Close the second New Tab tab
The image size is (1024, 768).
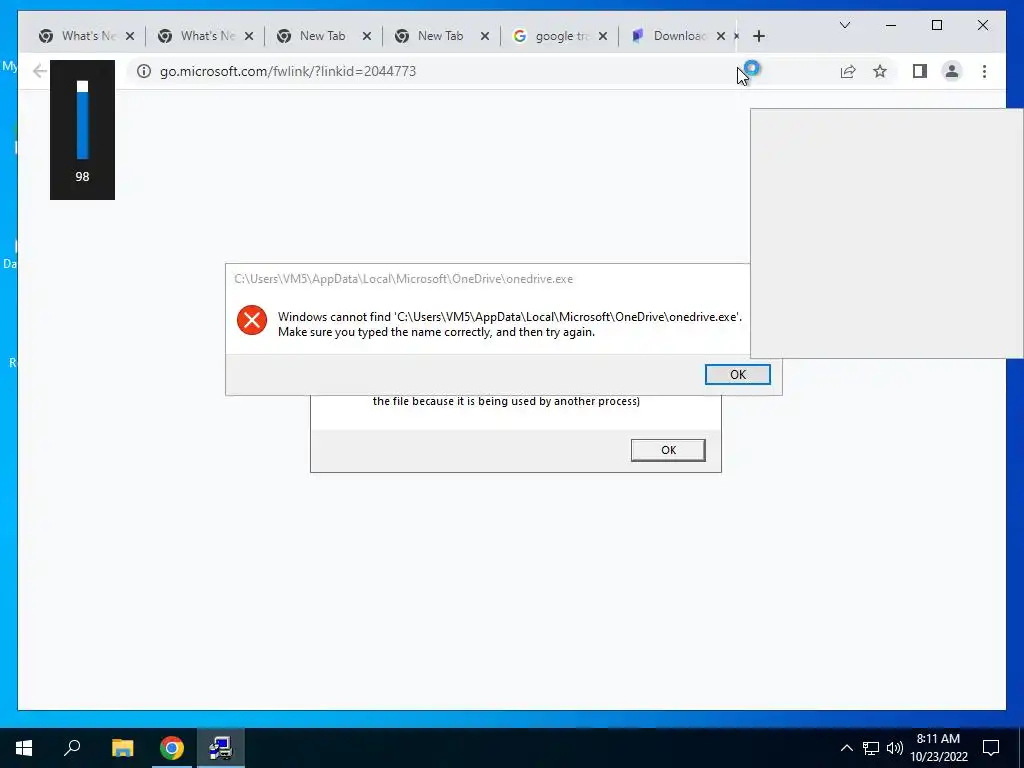pyautogui.click(x=485, y=37)
